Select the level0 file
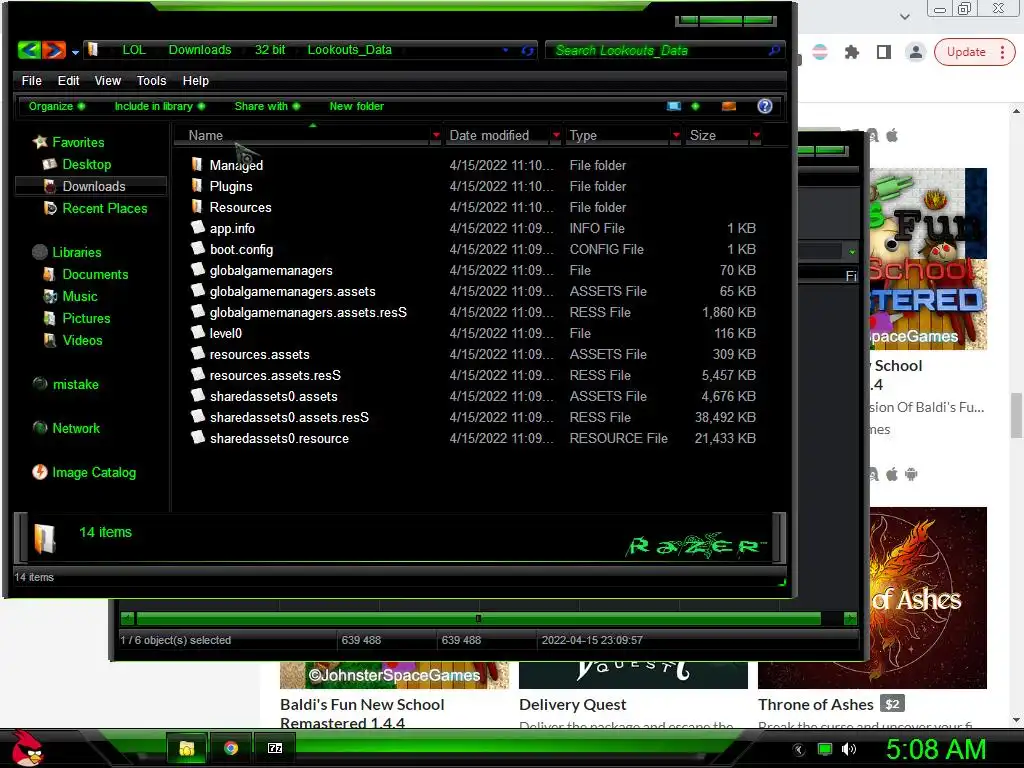 [225, 333]
